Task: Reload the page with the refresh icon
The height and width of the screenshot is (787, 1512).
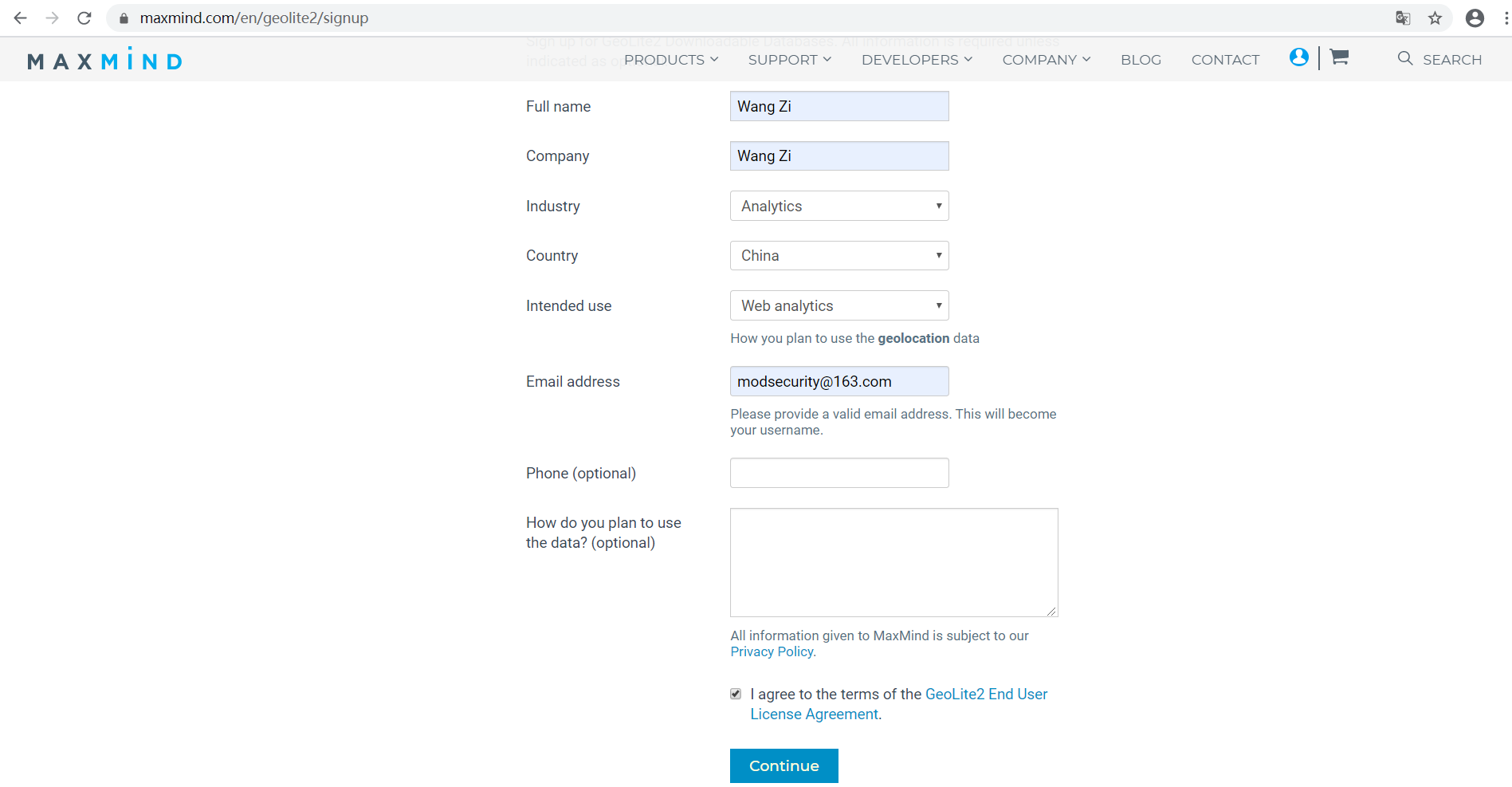Action: (x=84, y=18)
